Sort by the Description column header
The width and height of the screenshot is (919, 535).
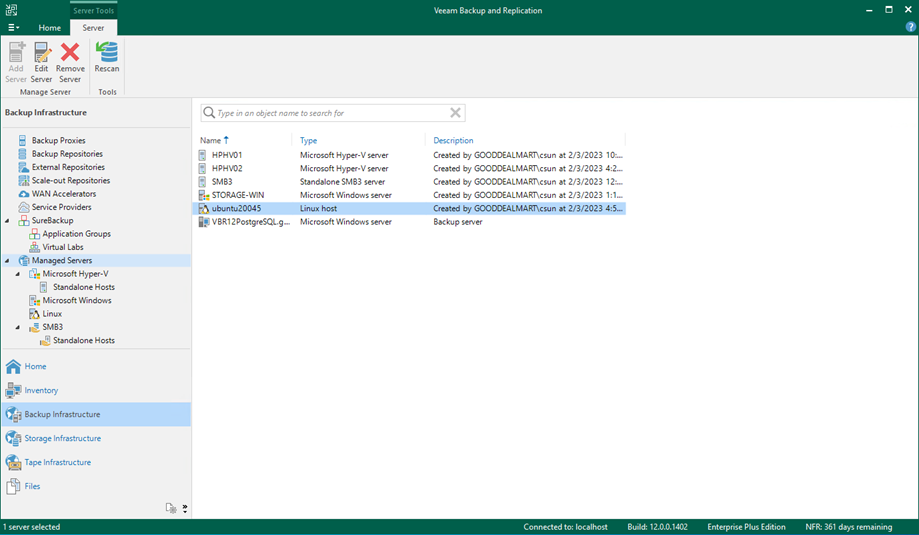coord(453,140)
